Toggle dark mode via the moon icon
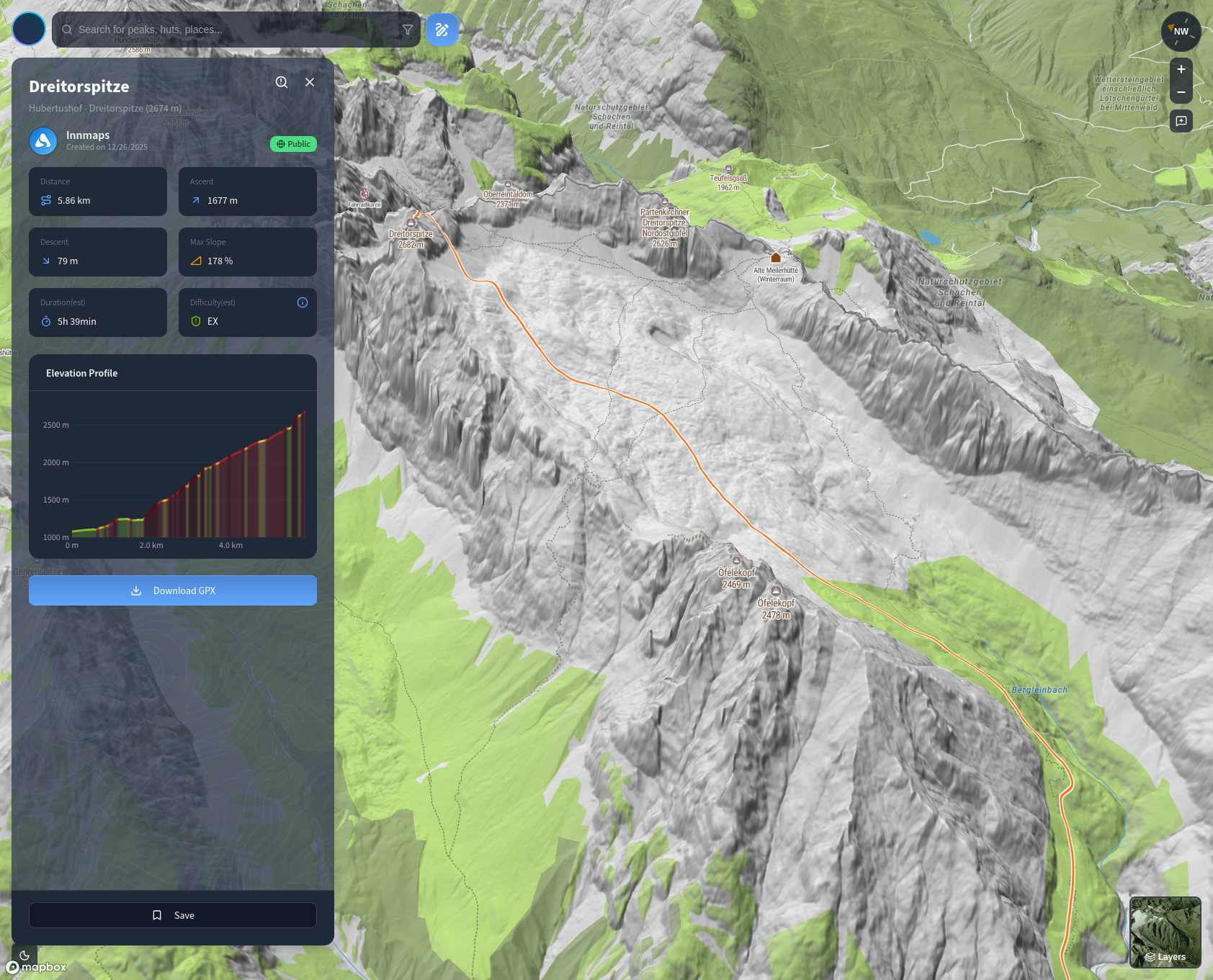The height and width of the screenshot is (980, 1213). [x=24, y=955]
